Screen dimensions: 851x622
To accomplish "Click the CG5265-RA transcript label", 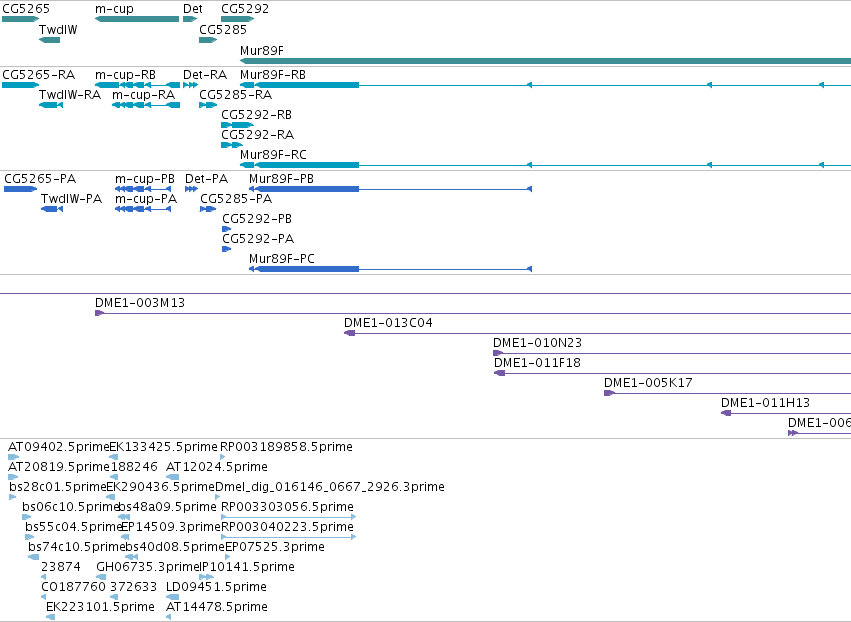I will (39, 75).
